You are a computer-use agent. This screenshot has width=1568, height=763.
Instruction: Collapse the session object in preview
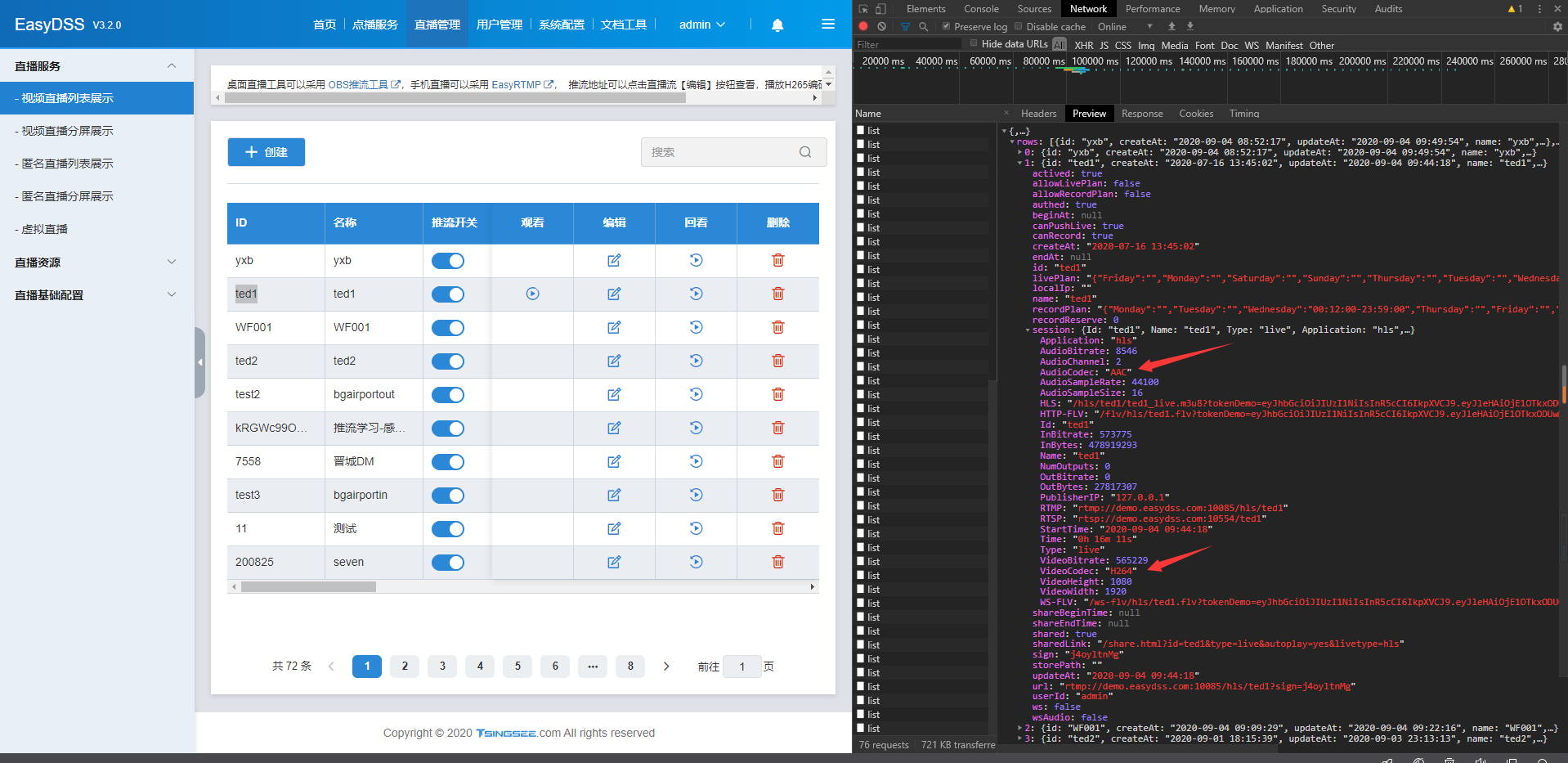1028,330
